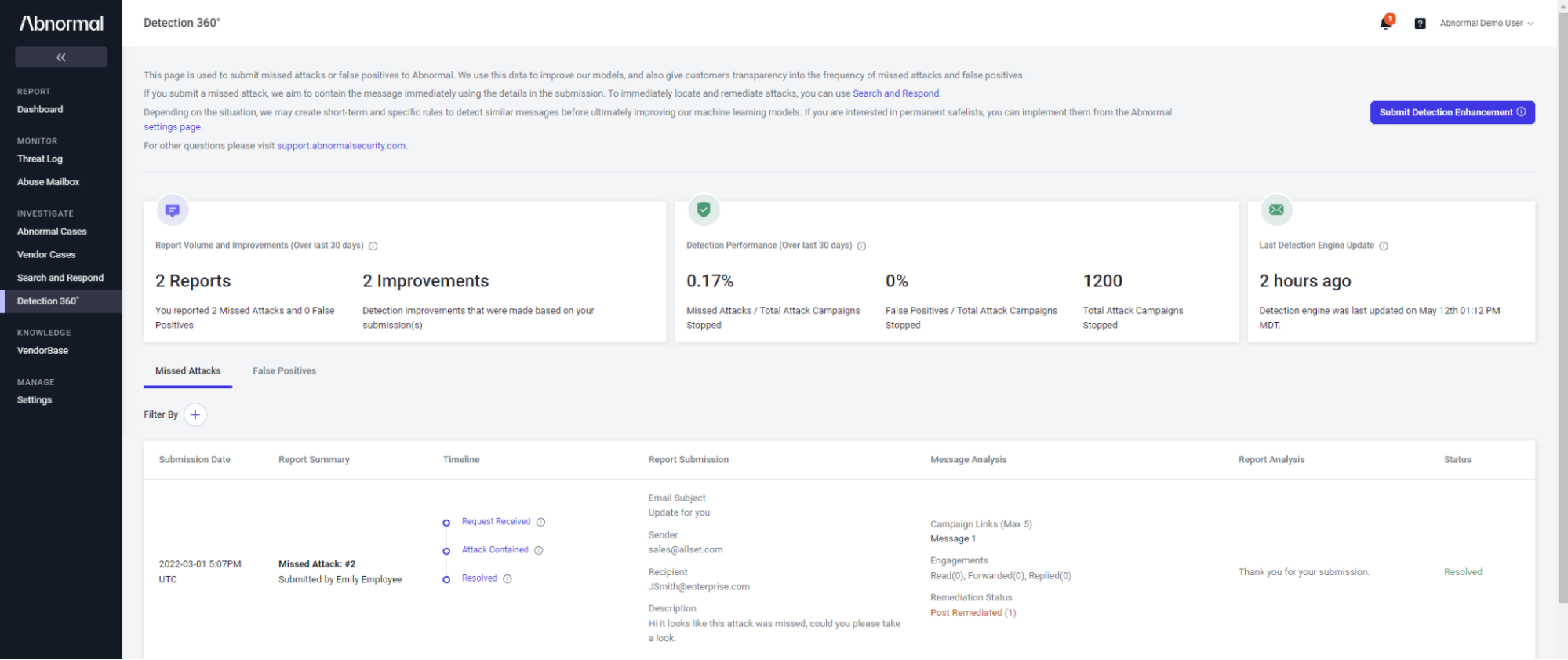Click the detection performance shield icon

pyautogui.click(x=704, y=210)
